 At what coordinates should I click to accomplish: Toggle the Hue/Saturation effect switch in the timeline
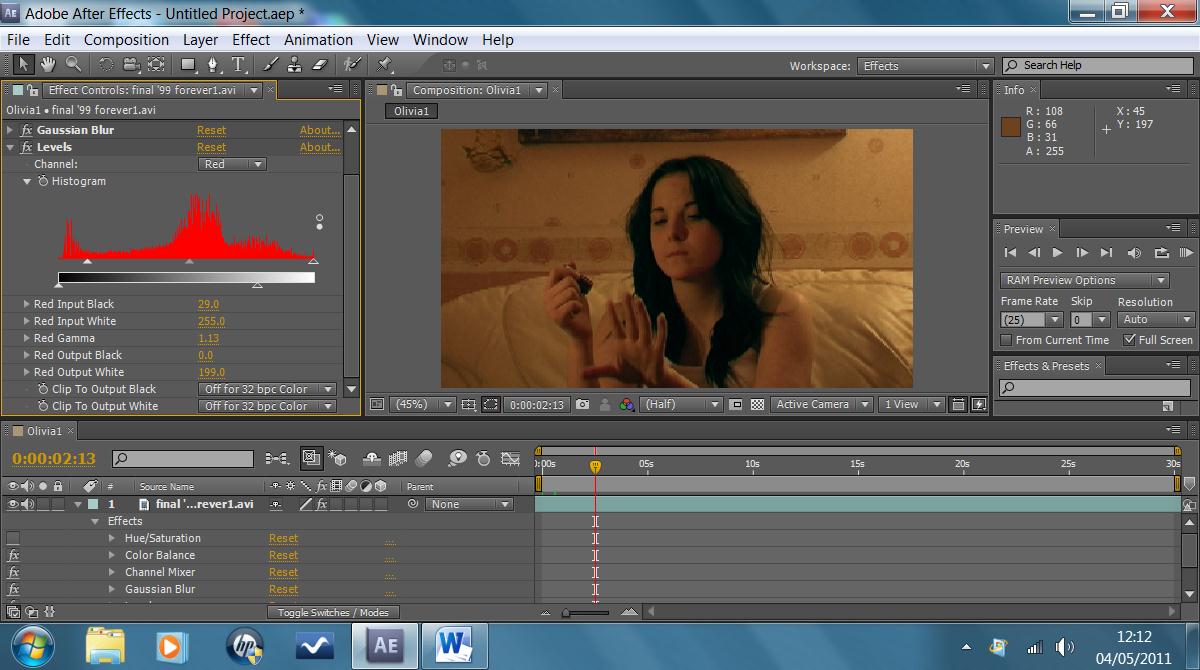click(13, 538)
